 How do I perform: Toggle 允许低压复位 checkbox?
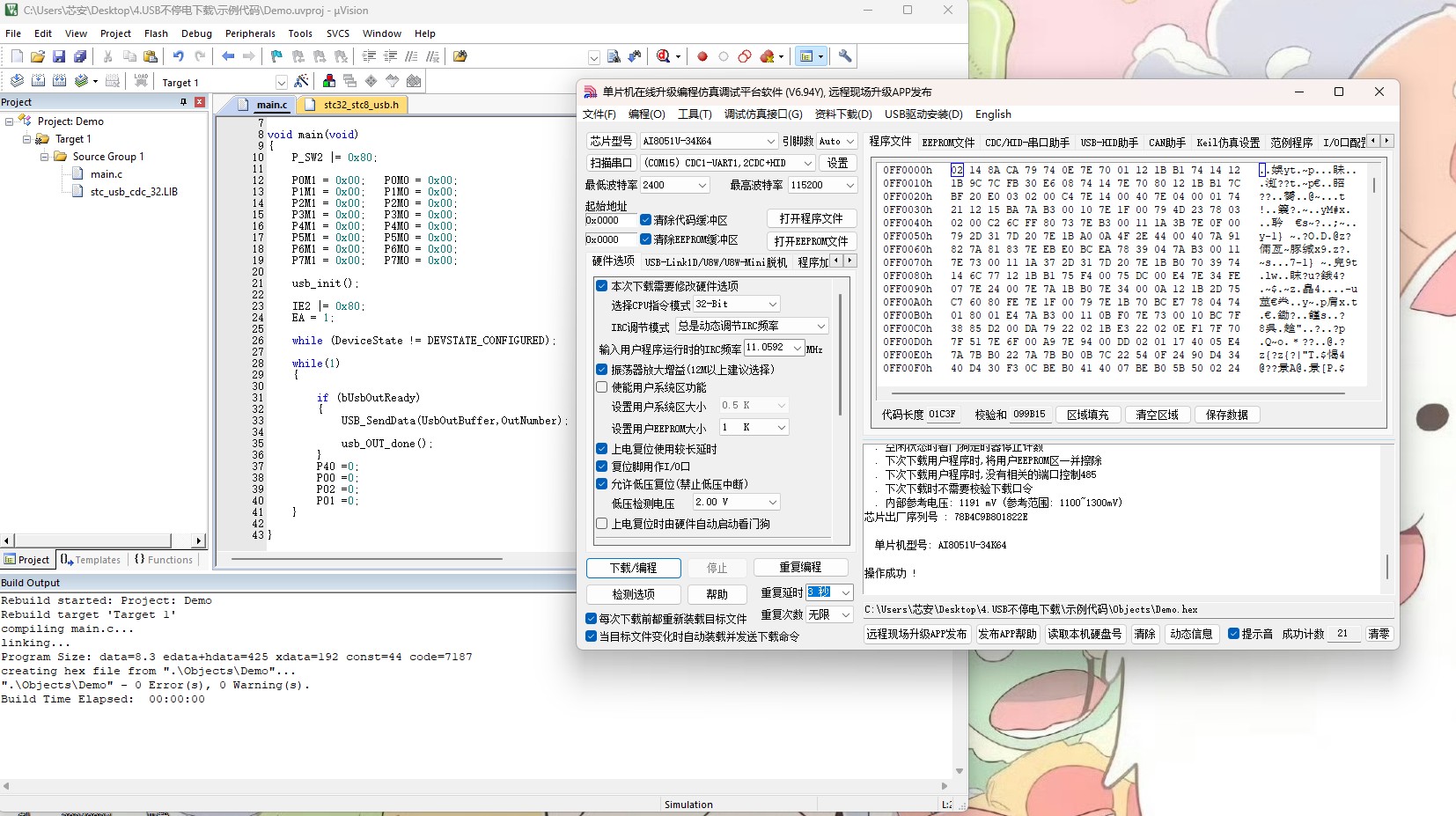pos(602,484)
